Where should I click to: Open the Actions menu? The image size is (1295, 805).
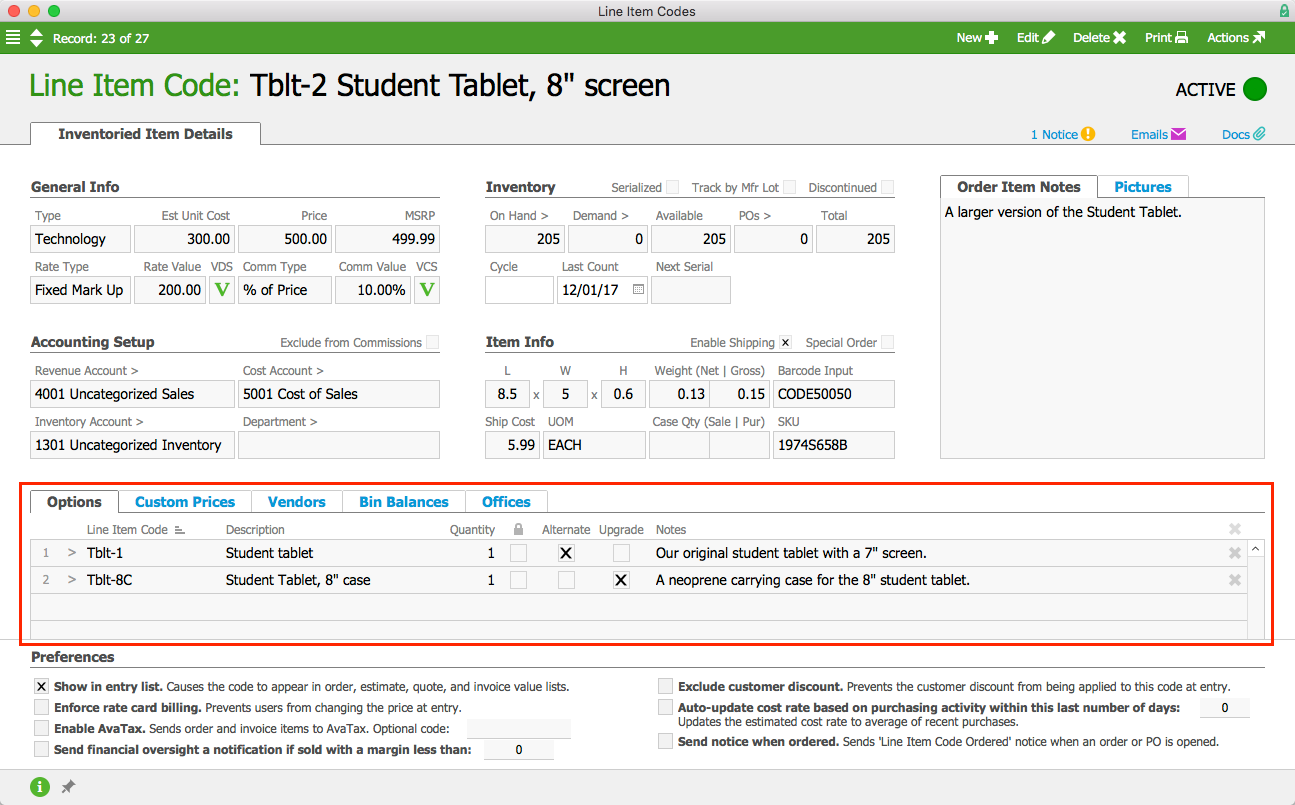point(1236,38)
